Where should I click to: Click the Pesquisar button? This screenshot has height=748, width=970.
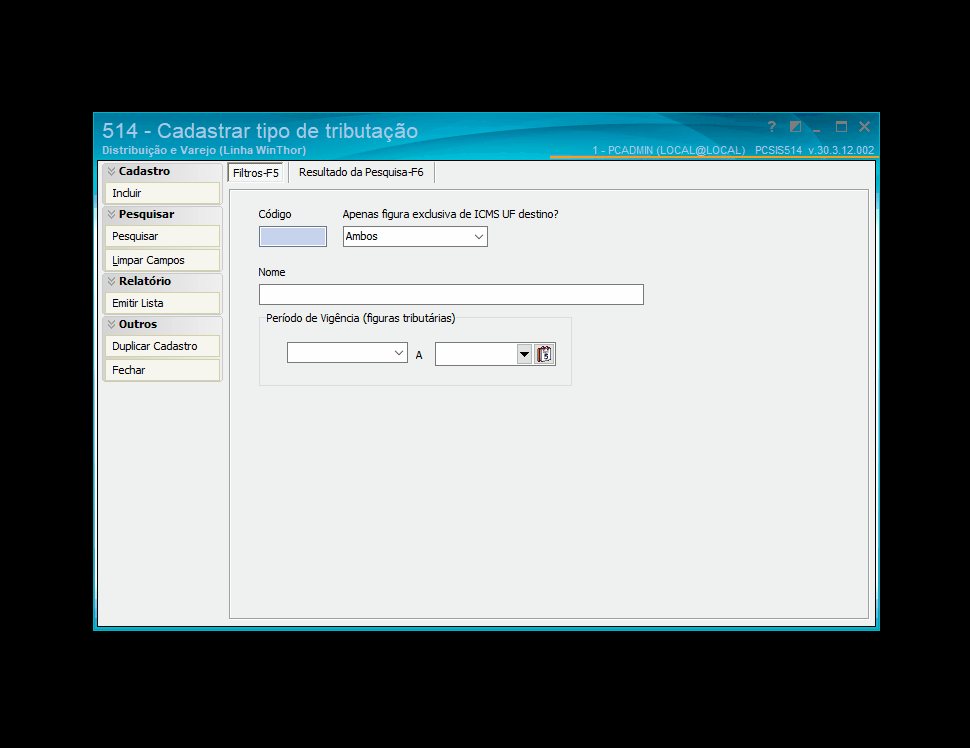click(x=163, y=236)
